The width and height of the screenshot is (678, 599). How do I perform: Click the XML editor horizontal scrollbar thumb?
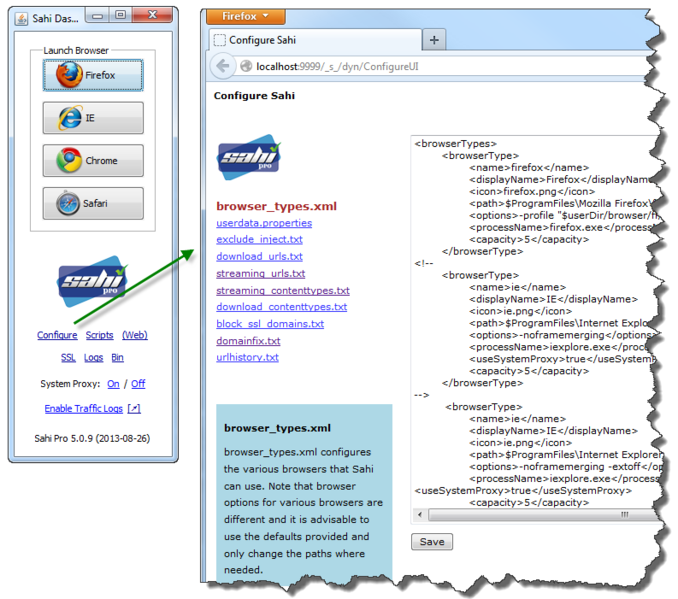pos(545,515)
